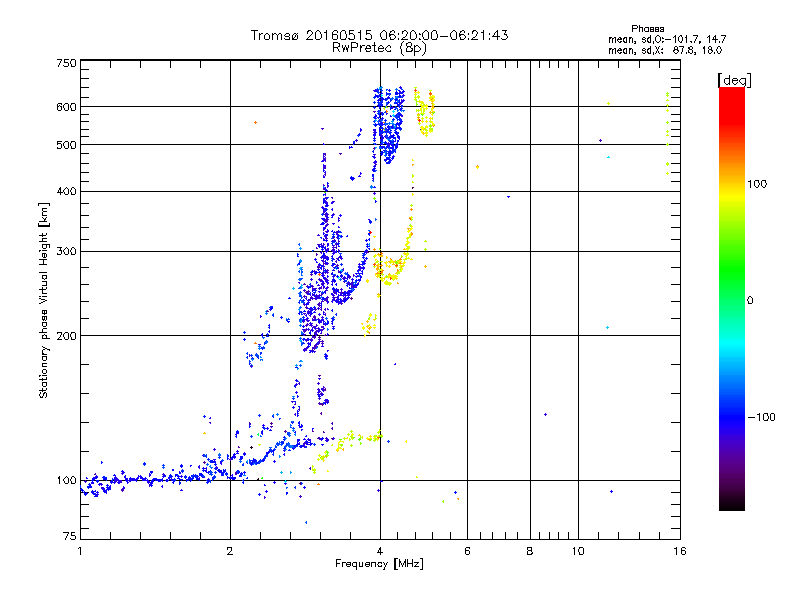Image resolution: width=800 pixels, height=600 pixels.
Task: Click the y-axis tick label '400'
Action: point(66,191)
